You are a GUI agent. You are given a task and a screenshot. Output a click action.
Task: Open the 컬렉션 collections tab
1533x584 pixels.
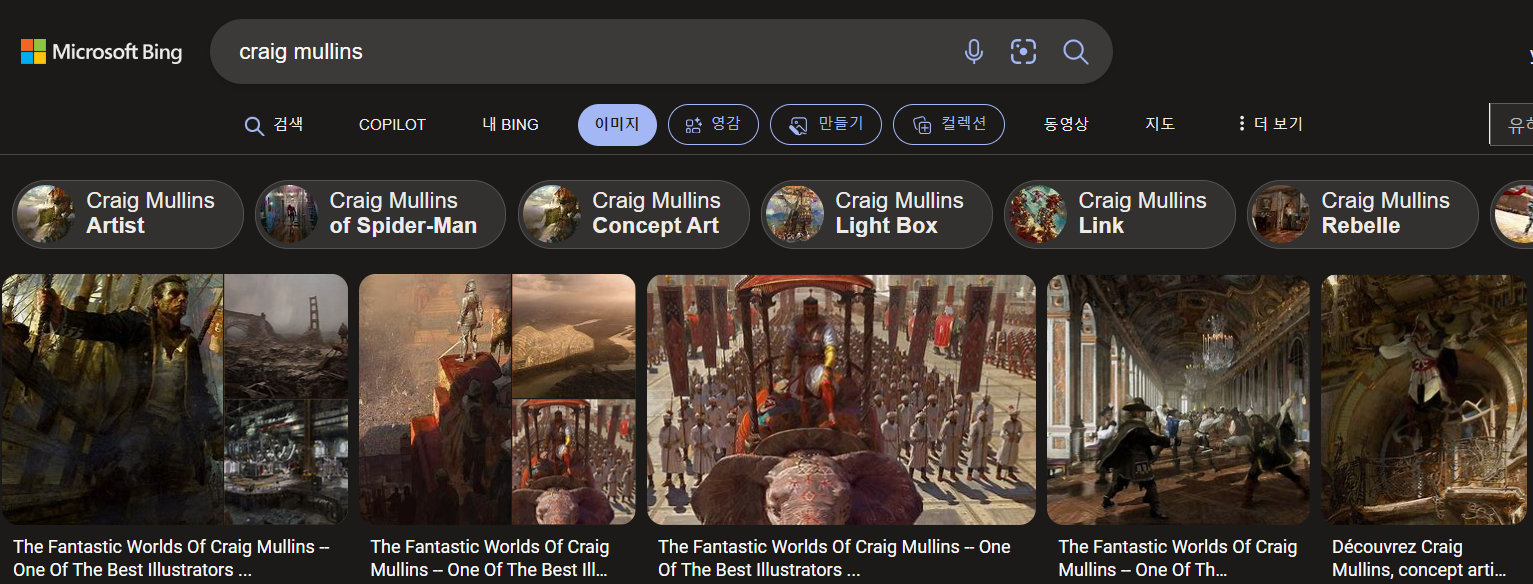(x=949, y=125)
